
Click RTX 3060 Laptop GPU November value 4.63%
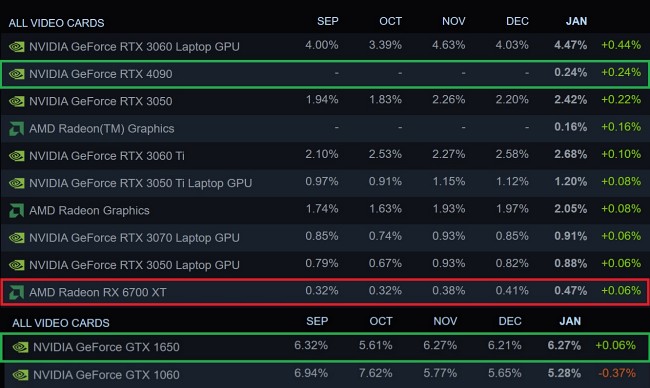click(x=449, y=45)
